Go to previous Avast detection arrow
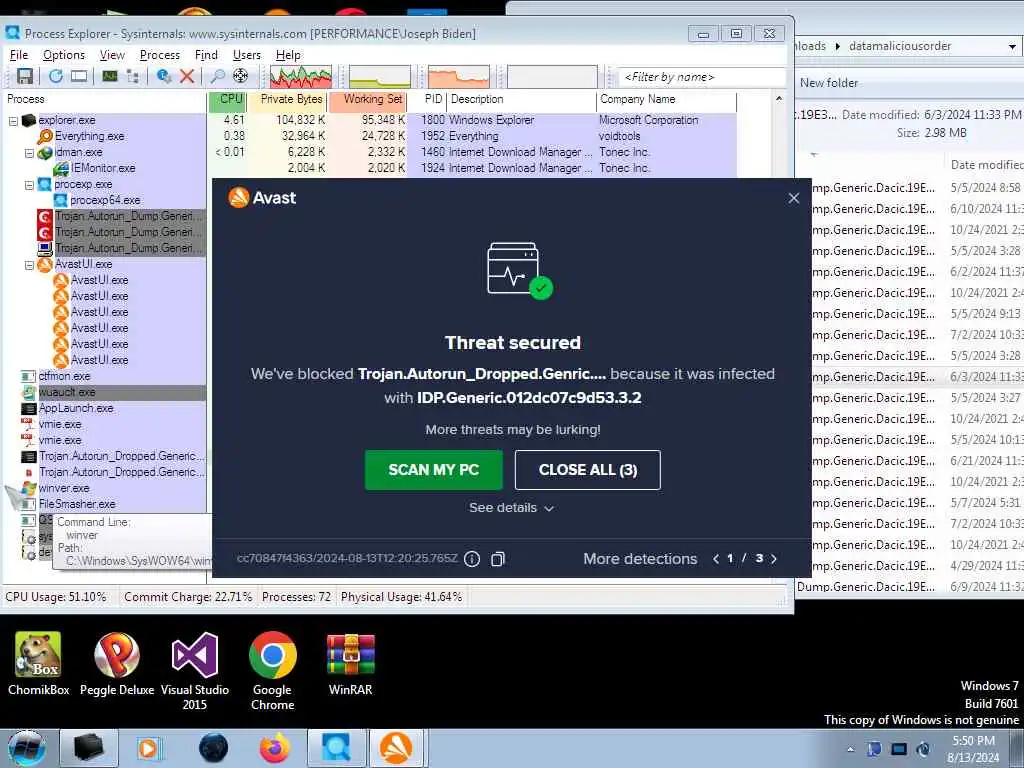 (x=716, y=559)
